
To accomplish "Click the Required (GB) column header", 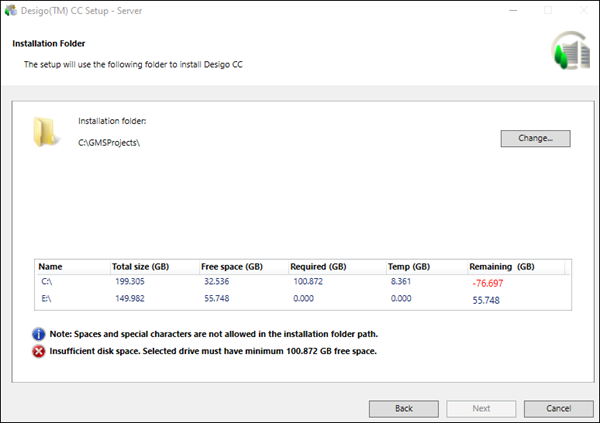I will pyautogui.click(x=318, y=267).
